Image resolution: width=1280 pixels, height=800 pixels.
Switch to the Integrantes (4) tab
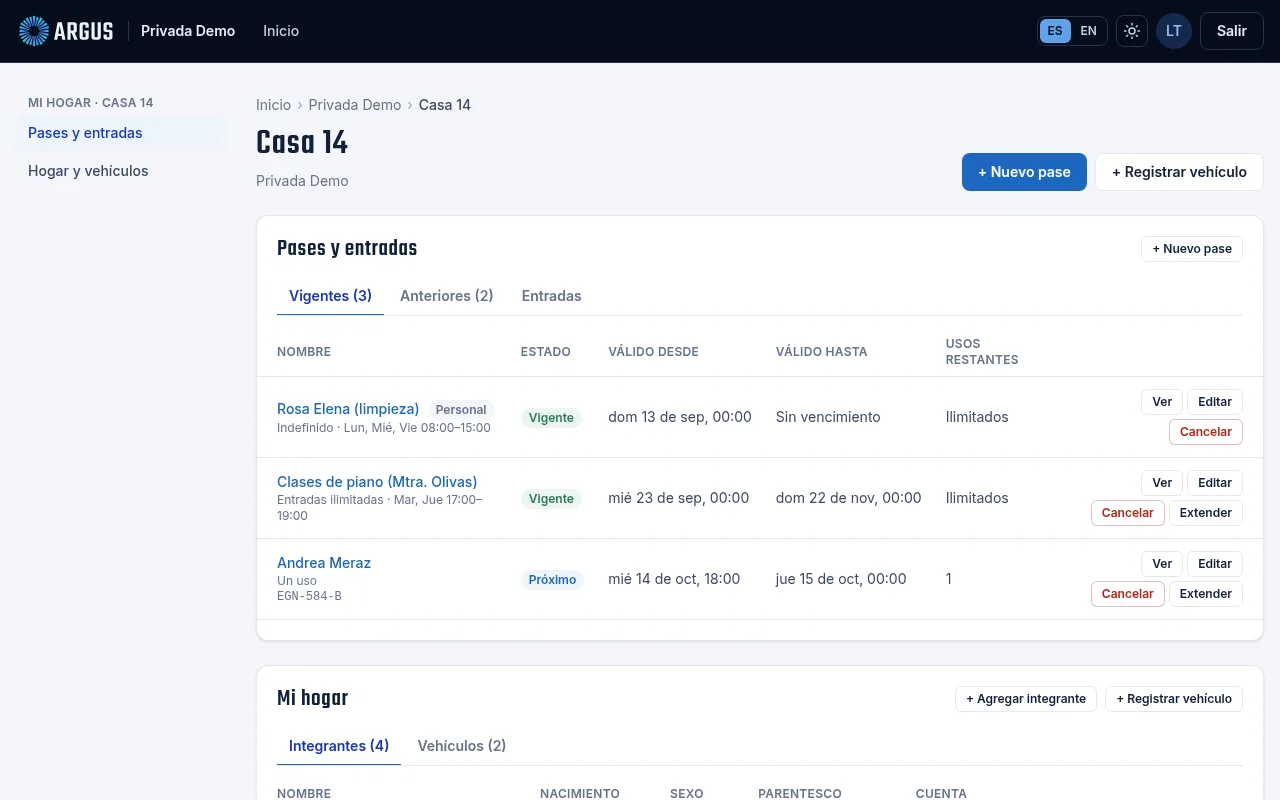(339, 746)
